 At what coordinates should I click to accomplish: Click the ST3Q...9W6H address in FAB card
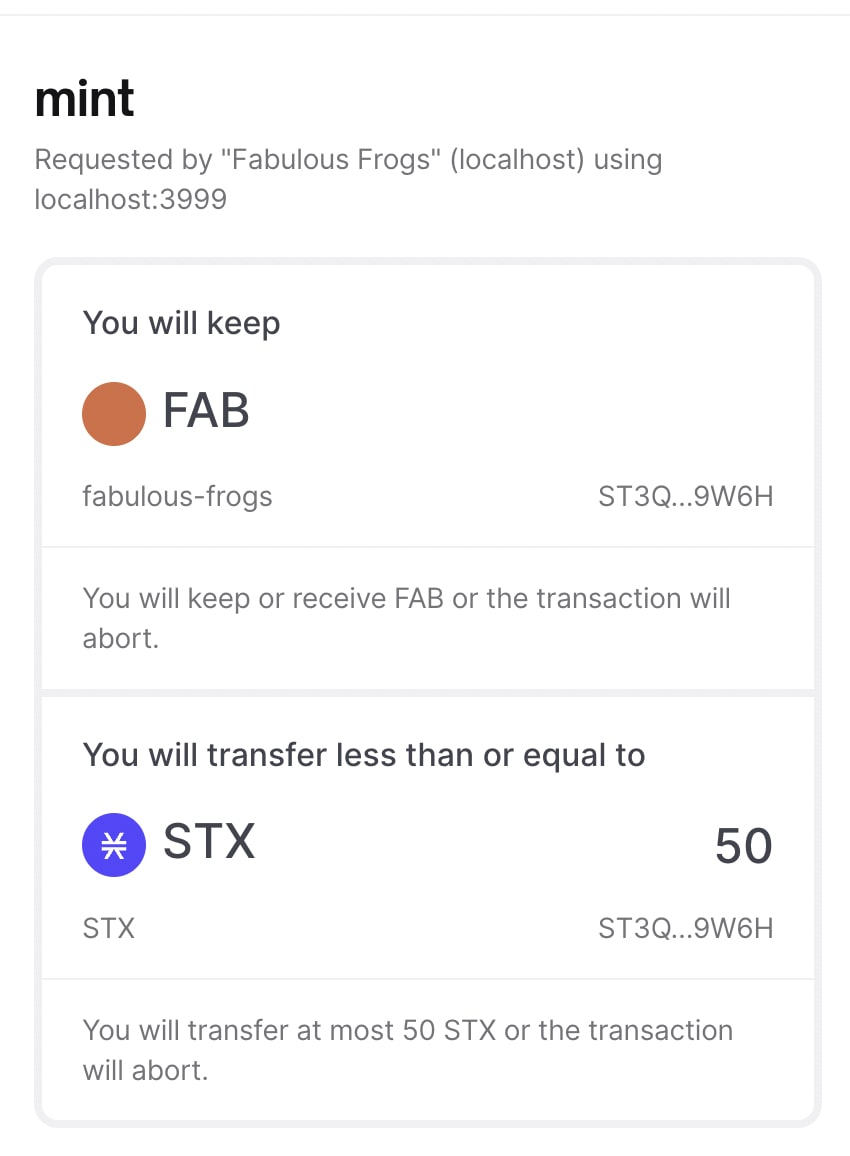[x=685, y=496]
